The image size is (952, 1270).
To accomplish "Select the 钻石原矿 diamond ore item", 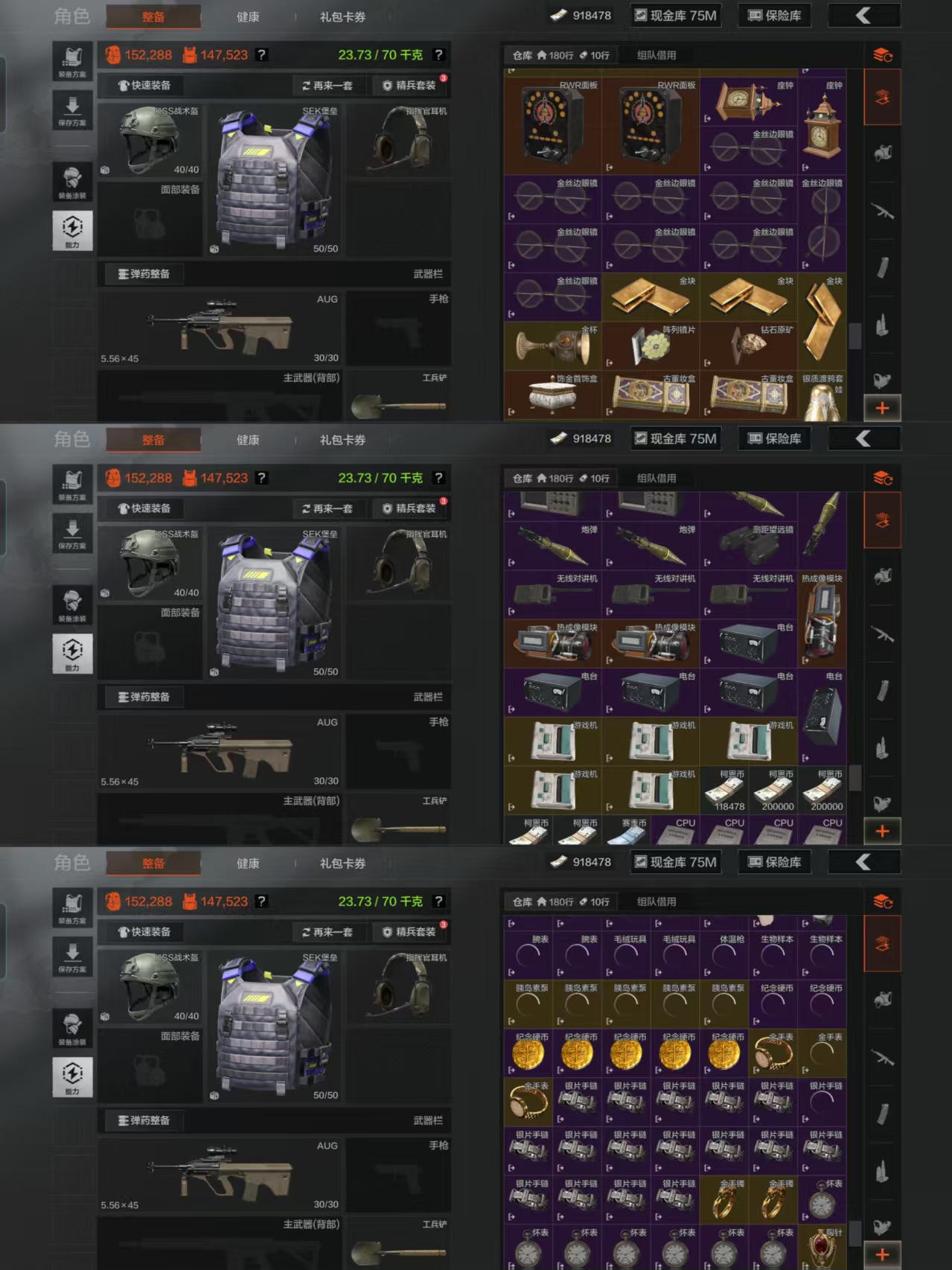I will (x=748, y=346).
